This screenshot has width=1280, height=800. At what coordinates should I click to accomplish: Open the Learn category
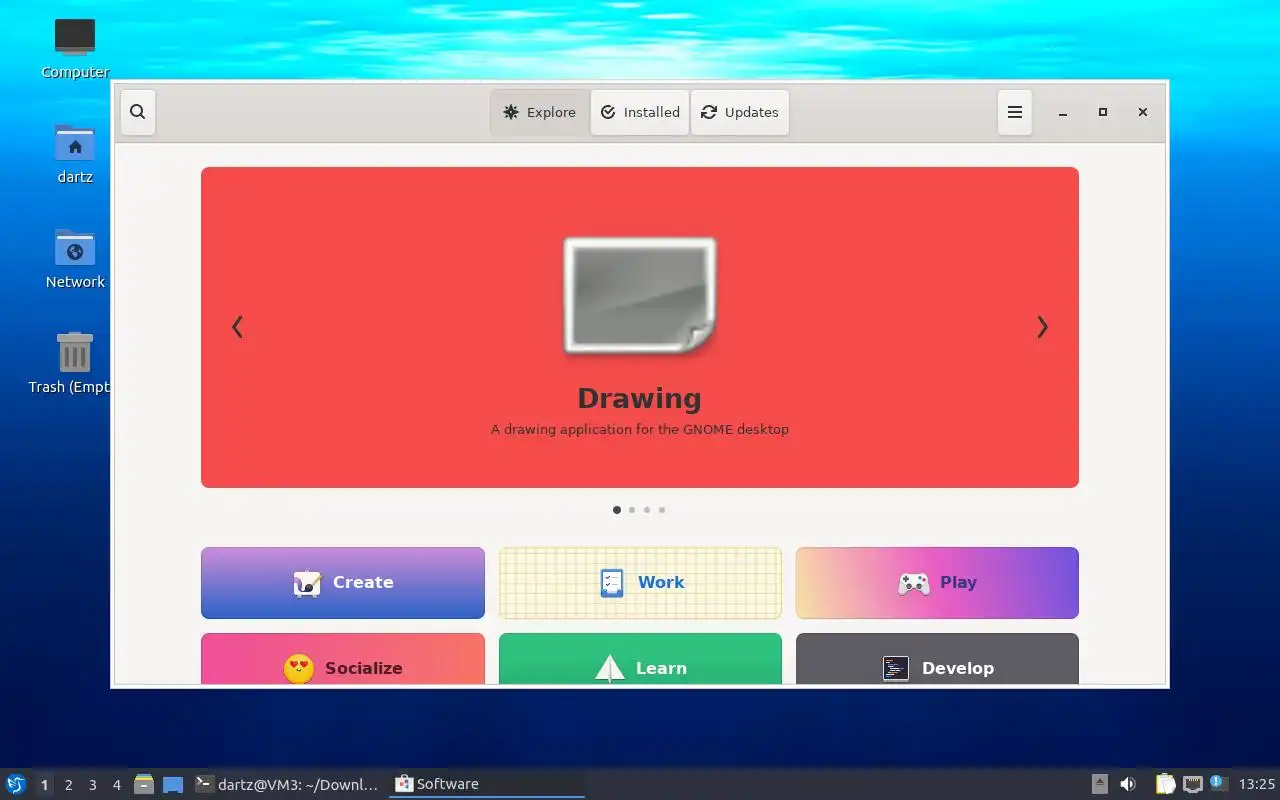pyautogui.click(x=640, y=659)
